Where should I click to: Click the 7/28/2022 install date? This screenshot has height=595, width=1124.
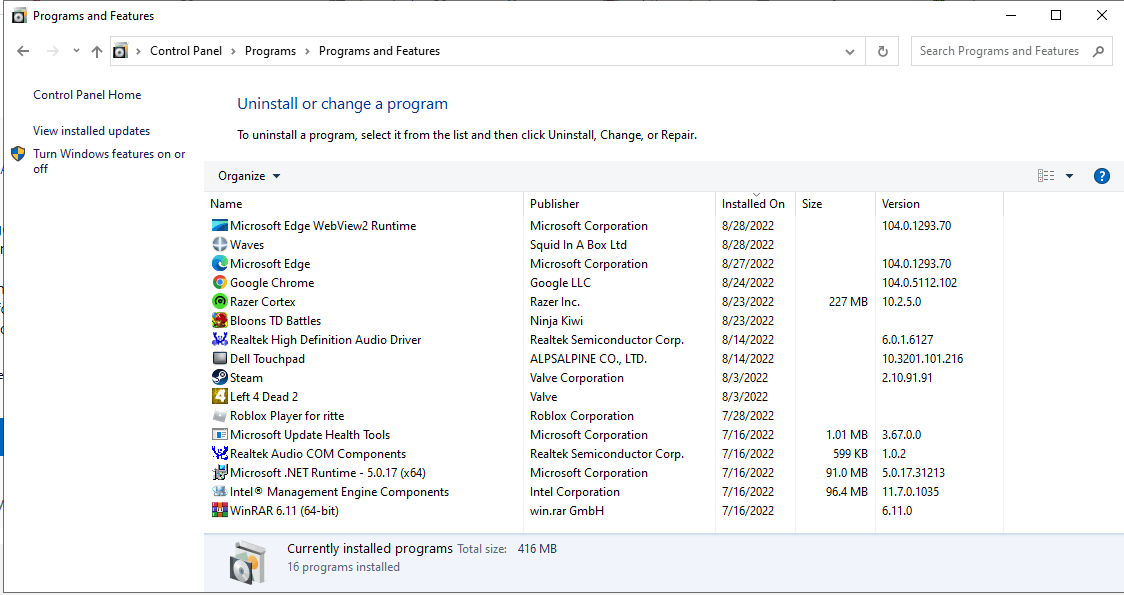coord(748,416)
